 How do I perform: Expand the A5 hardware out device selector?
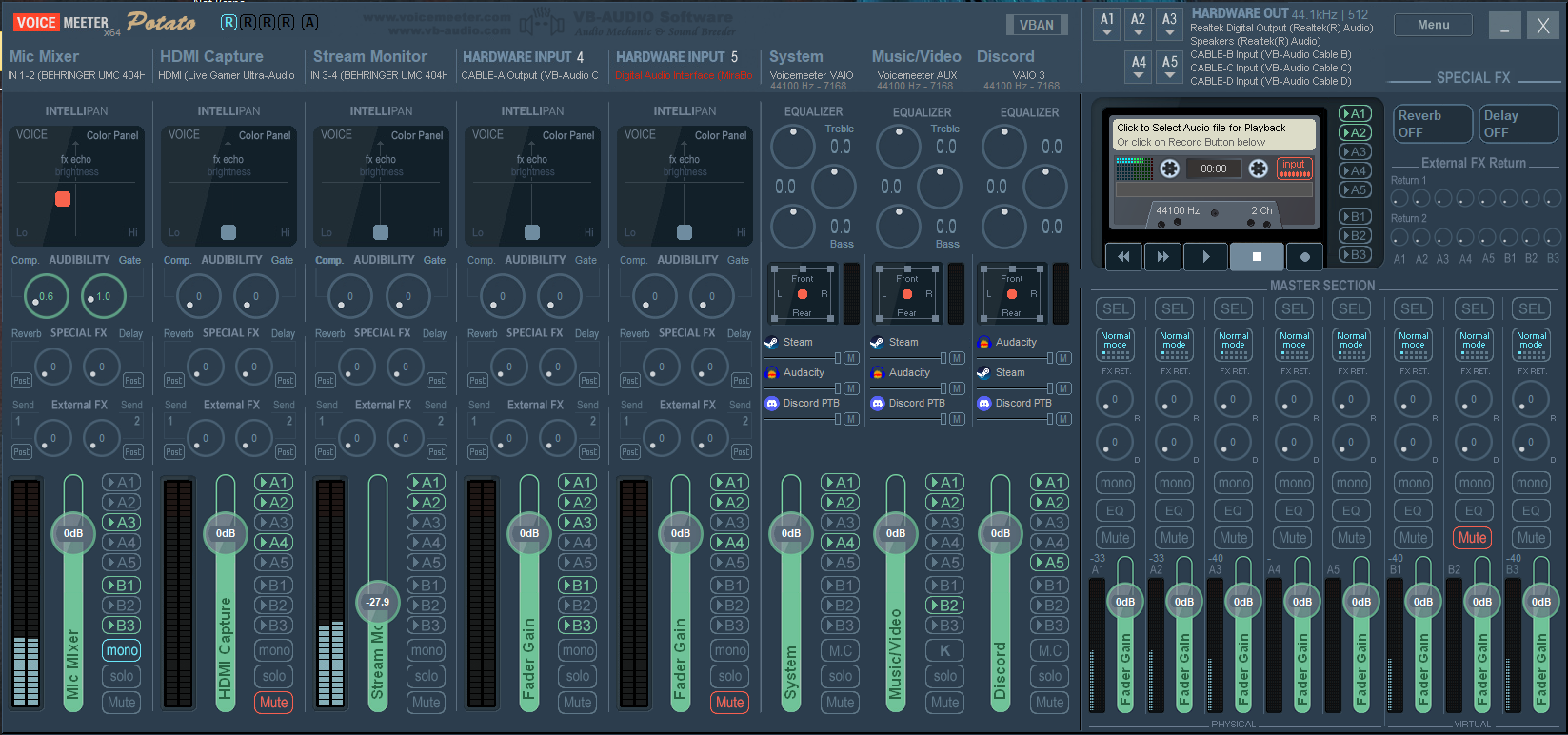[x=1169, y=67]
